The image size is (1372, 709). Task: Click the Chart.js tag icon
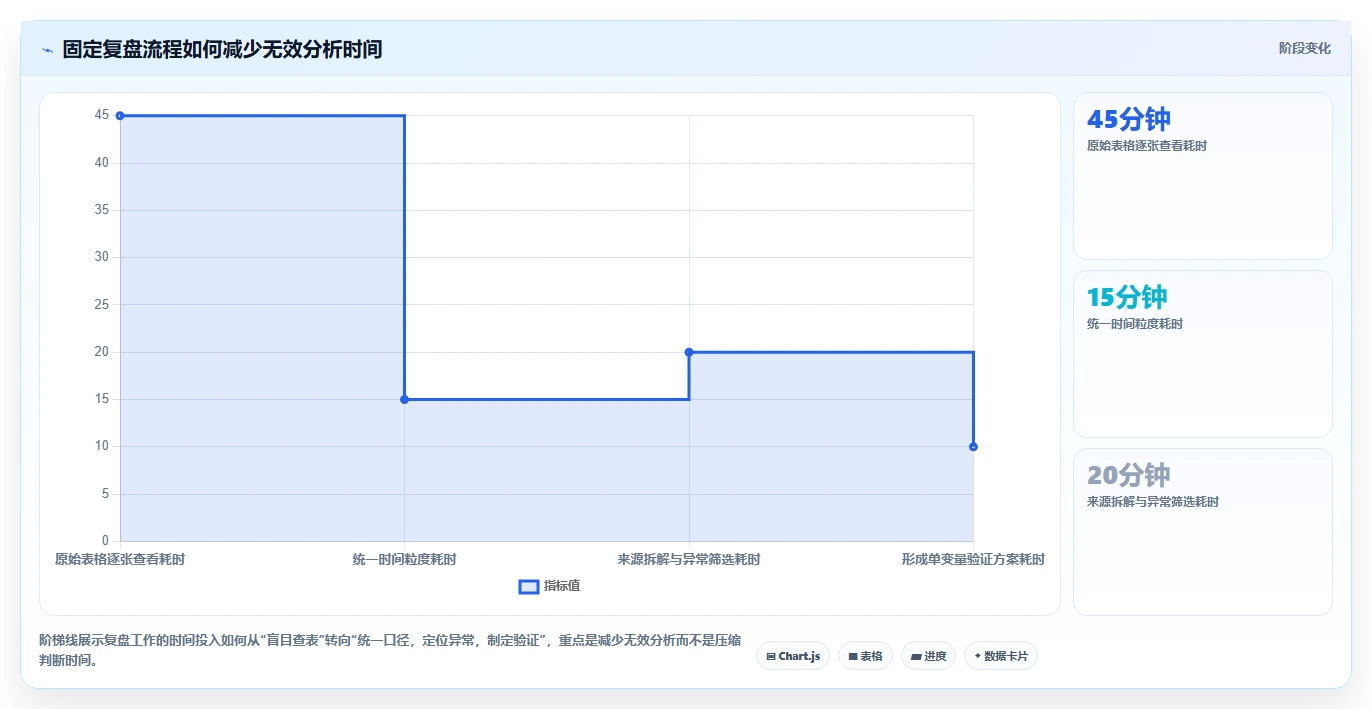771,657
